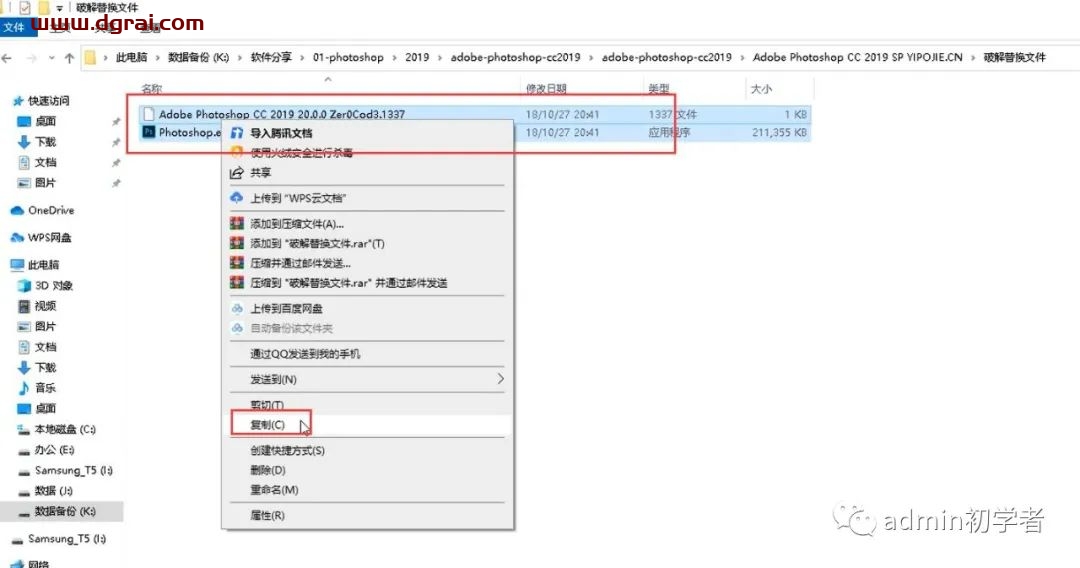Open 下载 under quick access

pos(45,142)
